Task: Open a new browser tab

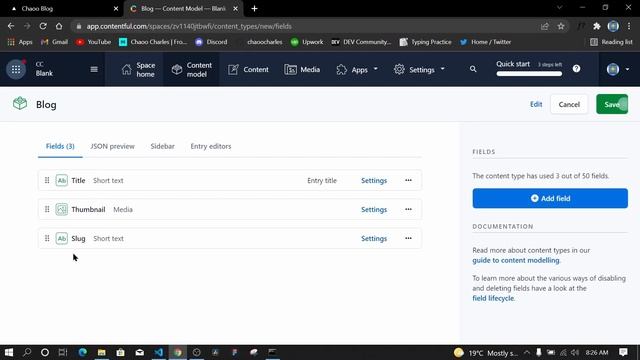Action: click(254, 8)
